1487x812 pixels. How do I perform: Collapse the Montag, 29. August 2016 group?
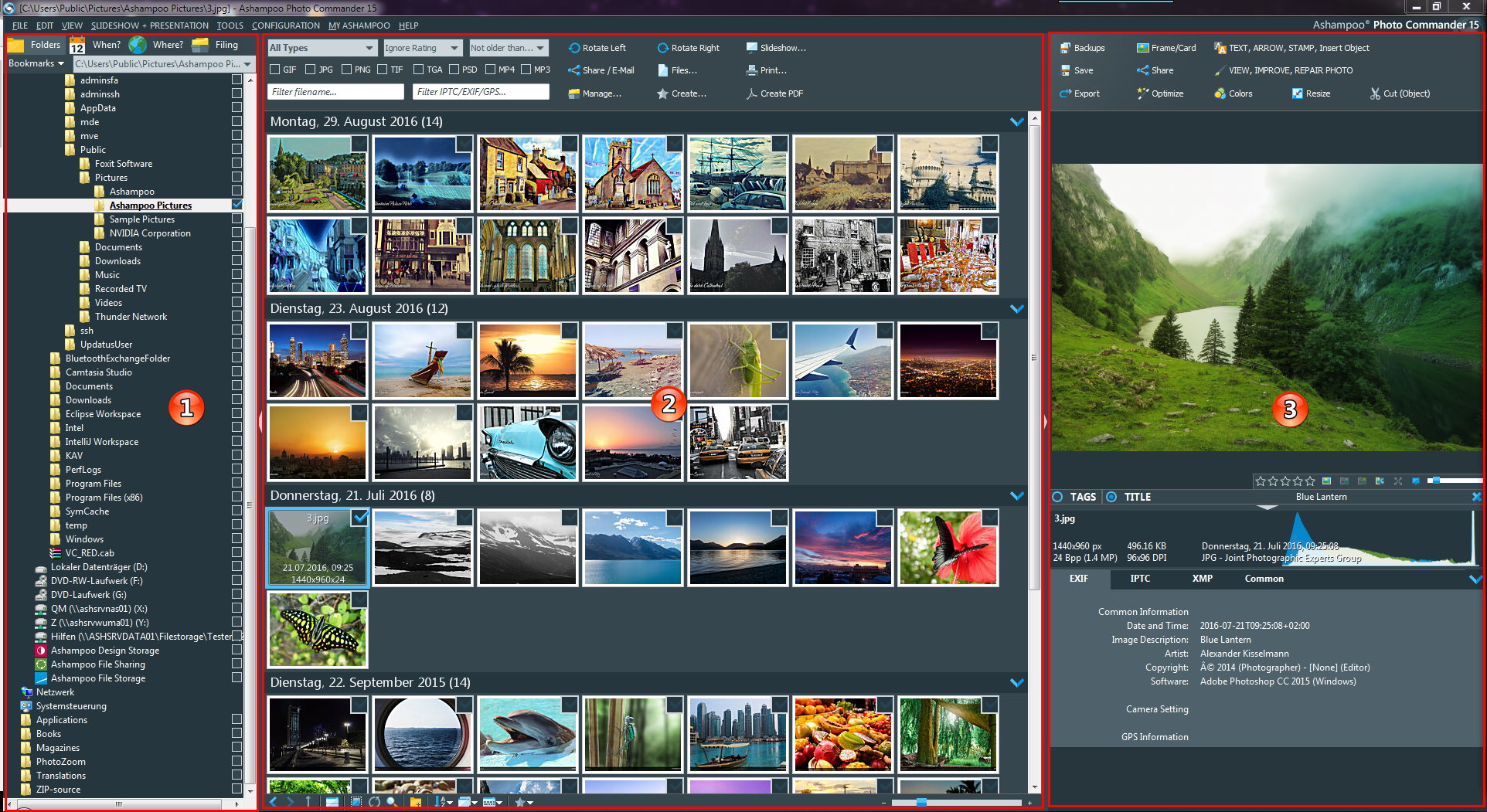(1017, 122)
